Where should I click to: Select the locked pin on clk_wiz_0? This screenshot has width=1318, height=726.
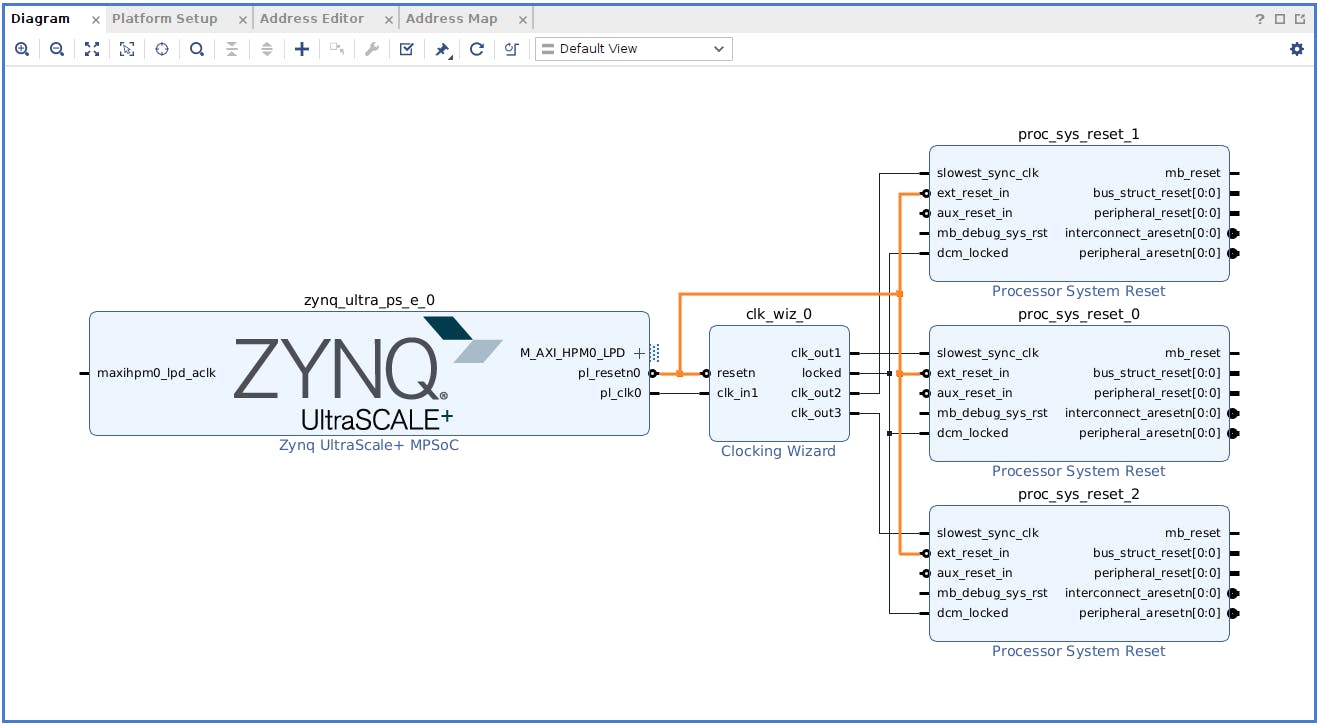coord(822,373)
